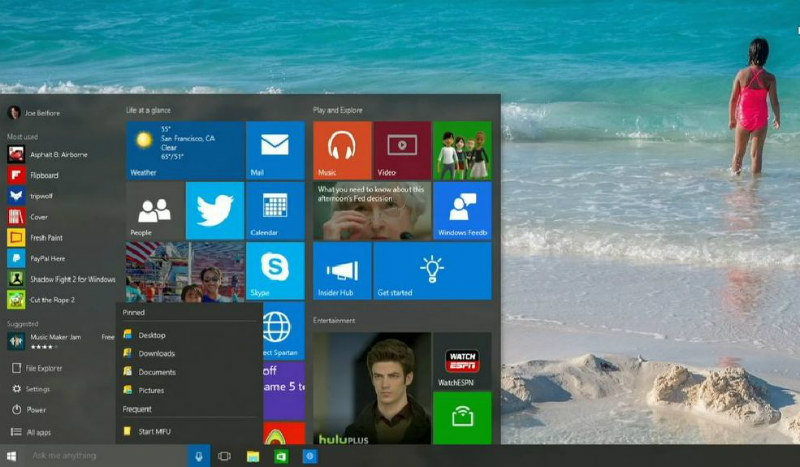
Task: Open the blue globe taskbar icon
Action: pyautogui.click(x=310, y=456)
